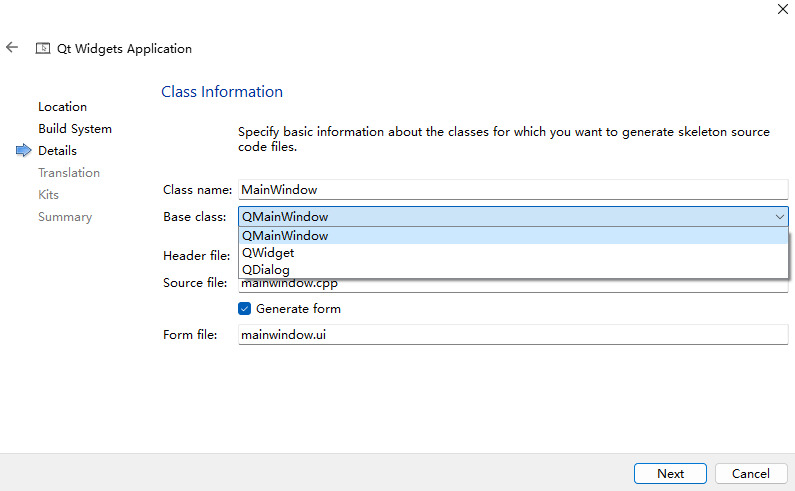Screen dimensions: 795x491
Task: Select the Kits wizard step
Action: coord(48,195)
